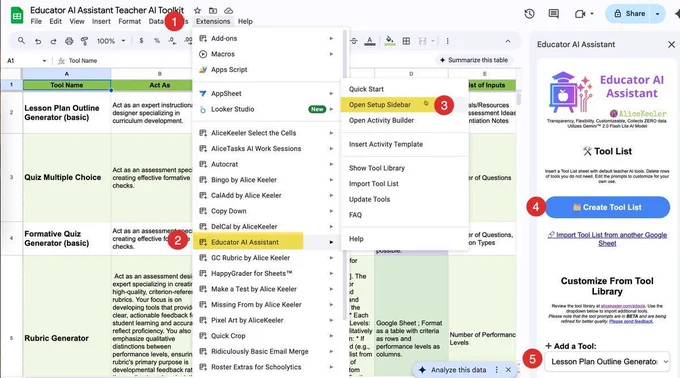The width and height of the screenshot is (680, 378).
Task: Select Quiz Multiple Choice cell
Action: 66,177
